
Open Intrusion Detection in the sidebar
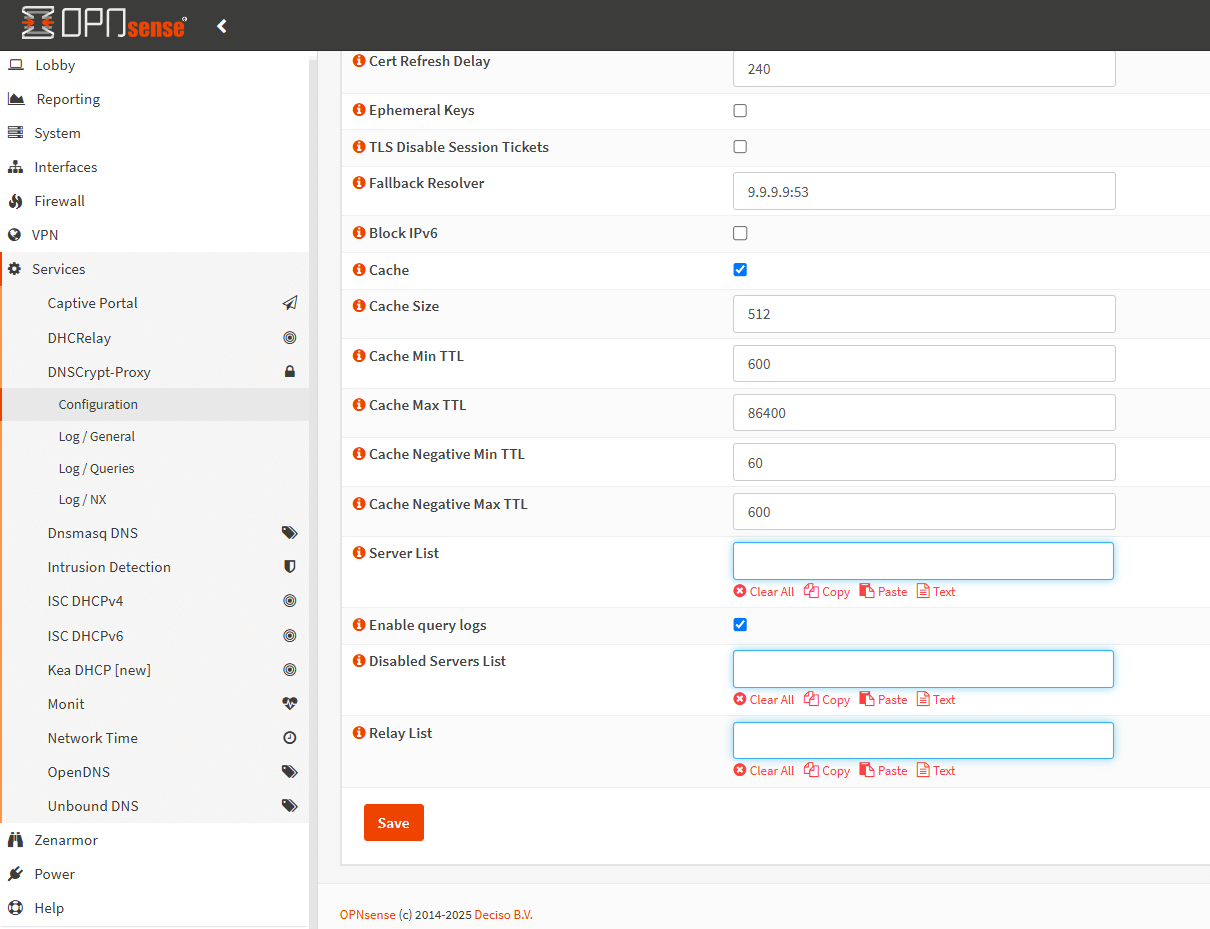coord(109,567)
